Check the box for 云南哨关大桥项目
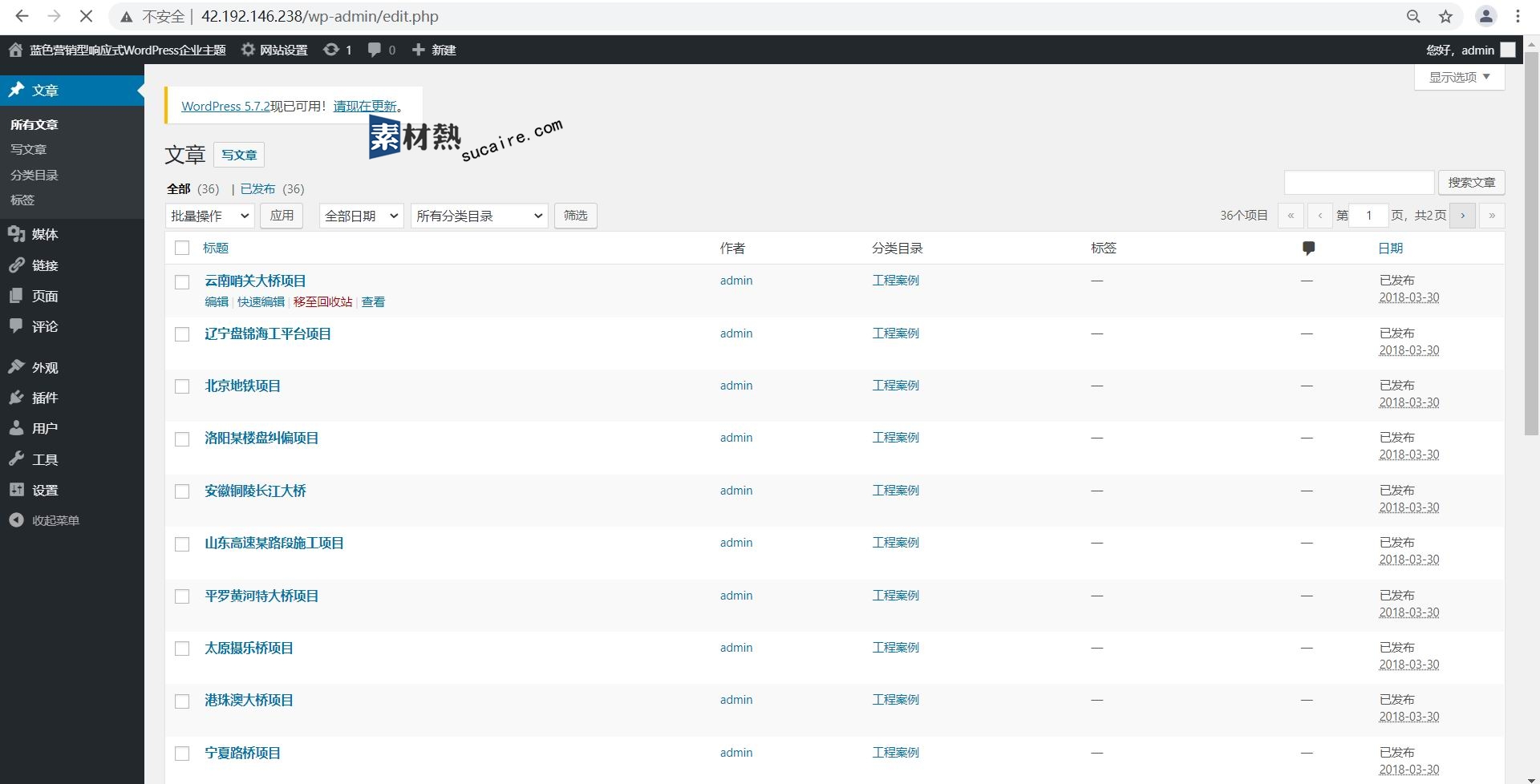The height and width of the screenshot is (784, 1540). pos(182,282)
